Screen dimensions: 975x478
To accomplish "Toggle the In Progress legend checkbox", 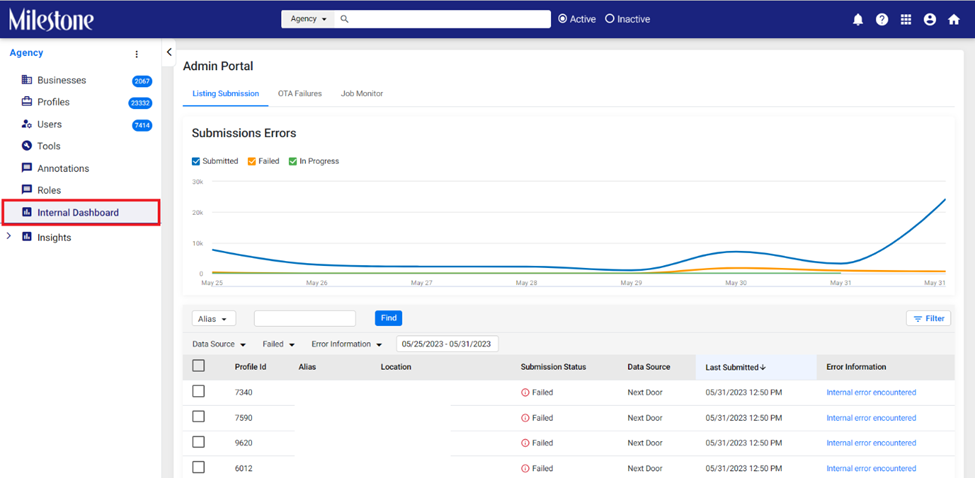I will point(293,161).
